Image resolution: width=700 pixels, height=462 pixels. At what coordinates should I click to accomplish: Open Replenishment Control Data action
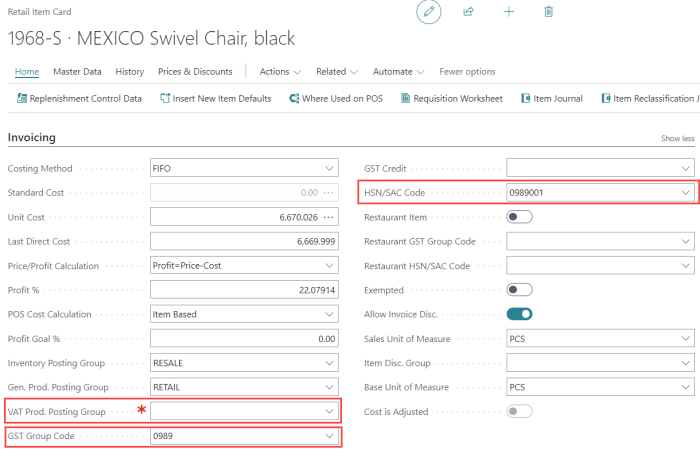79,98
